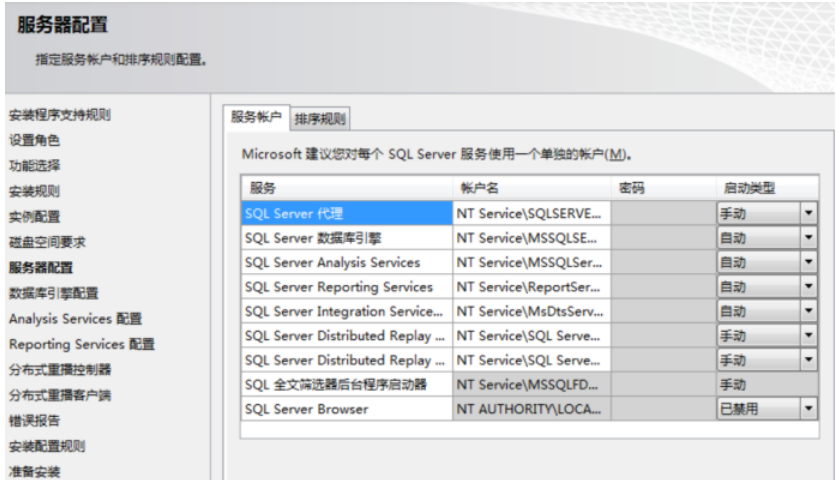The height and width of the screenshot is (480, 837).
Task: Open startup type dropdown for Reporting Services
Action: point(809,287)
